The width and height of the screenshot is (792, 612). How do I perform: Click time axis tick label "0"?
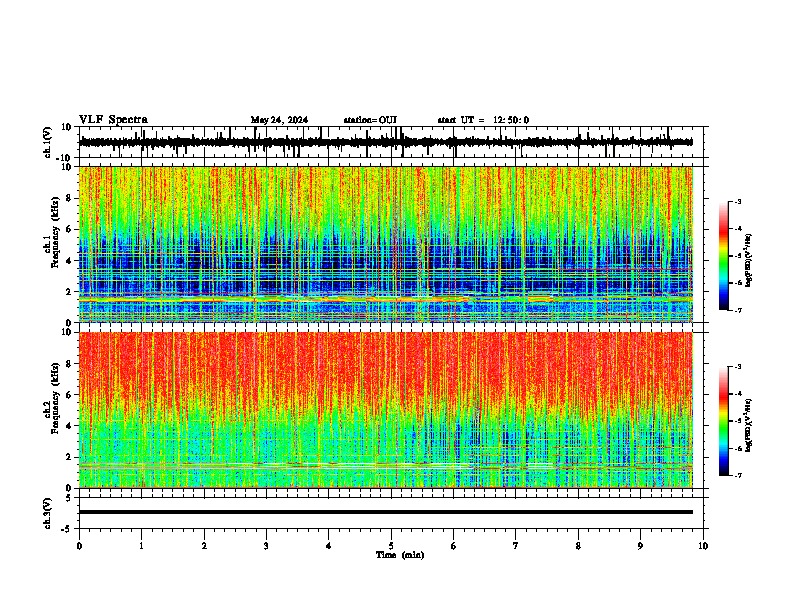pyautogui.click(x=79, y=546)
